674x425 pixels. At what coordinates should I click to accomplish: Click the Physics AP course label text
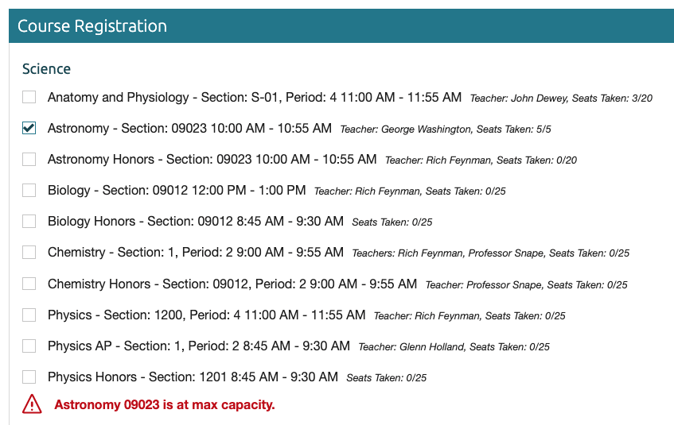tap(199, 346)
